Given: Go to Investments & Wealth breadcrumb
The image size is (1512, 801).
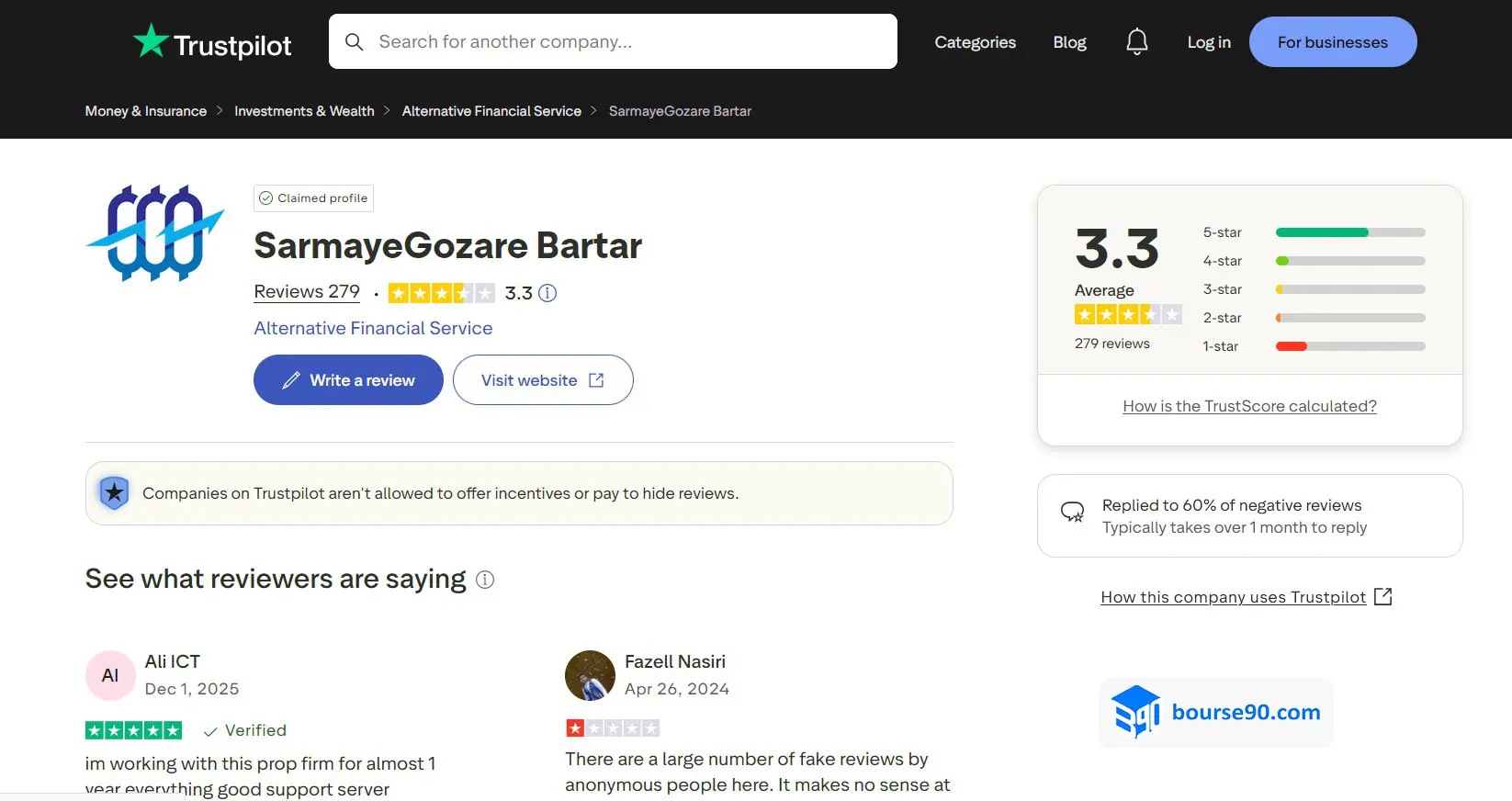Looking at the screenshot, I should [x=304, y=111].
